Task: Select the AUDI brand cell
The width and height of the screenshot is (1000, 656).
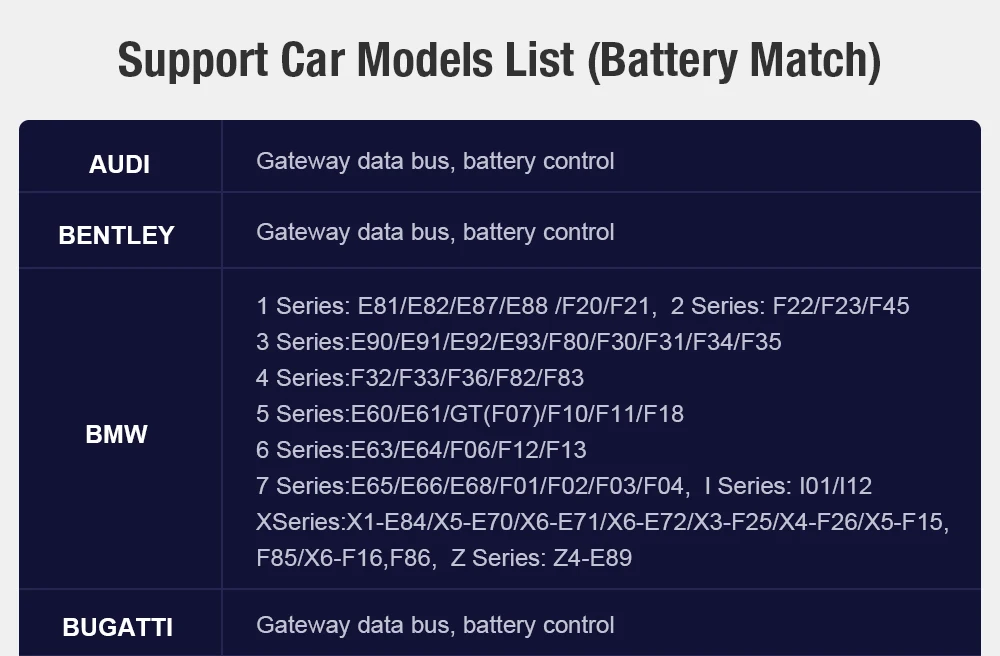Action: pyautogui.click(x=120, y=156)
